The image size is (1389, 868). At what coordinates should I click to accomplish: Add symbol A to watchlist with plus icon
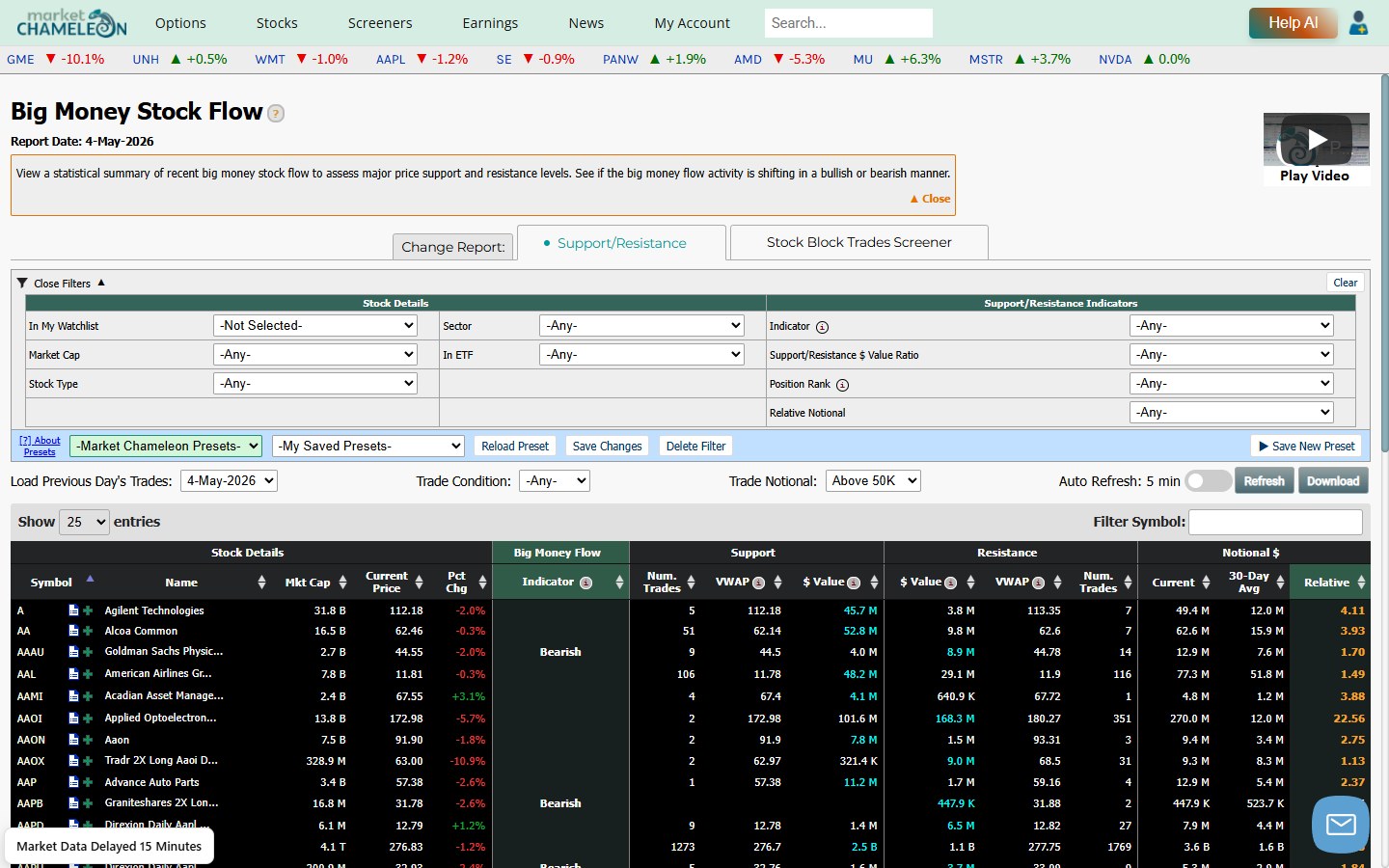(88, 610)
